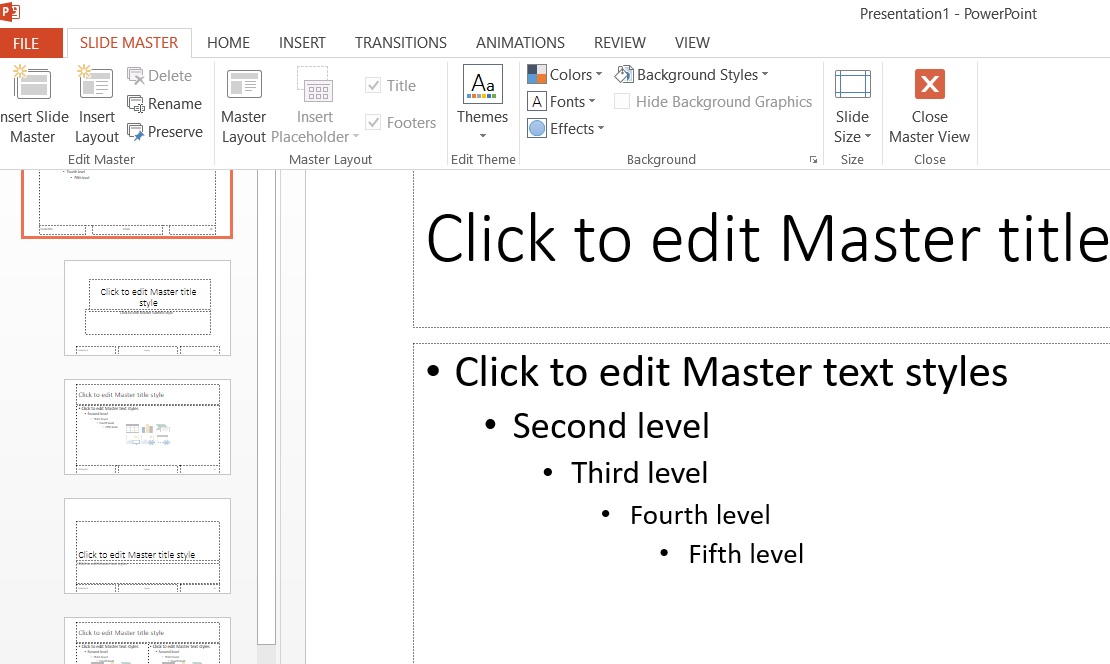The height and width of the screenshot is (664, 1110).
Task: Open the Background Styles dropdown
Action: pos(692,75)
